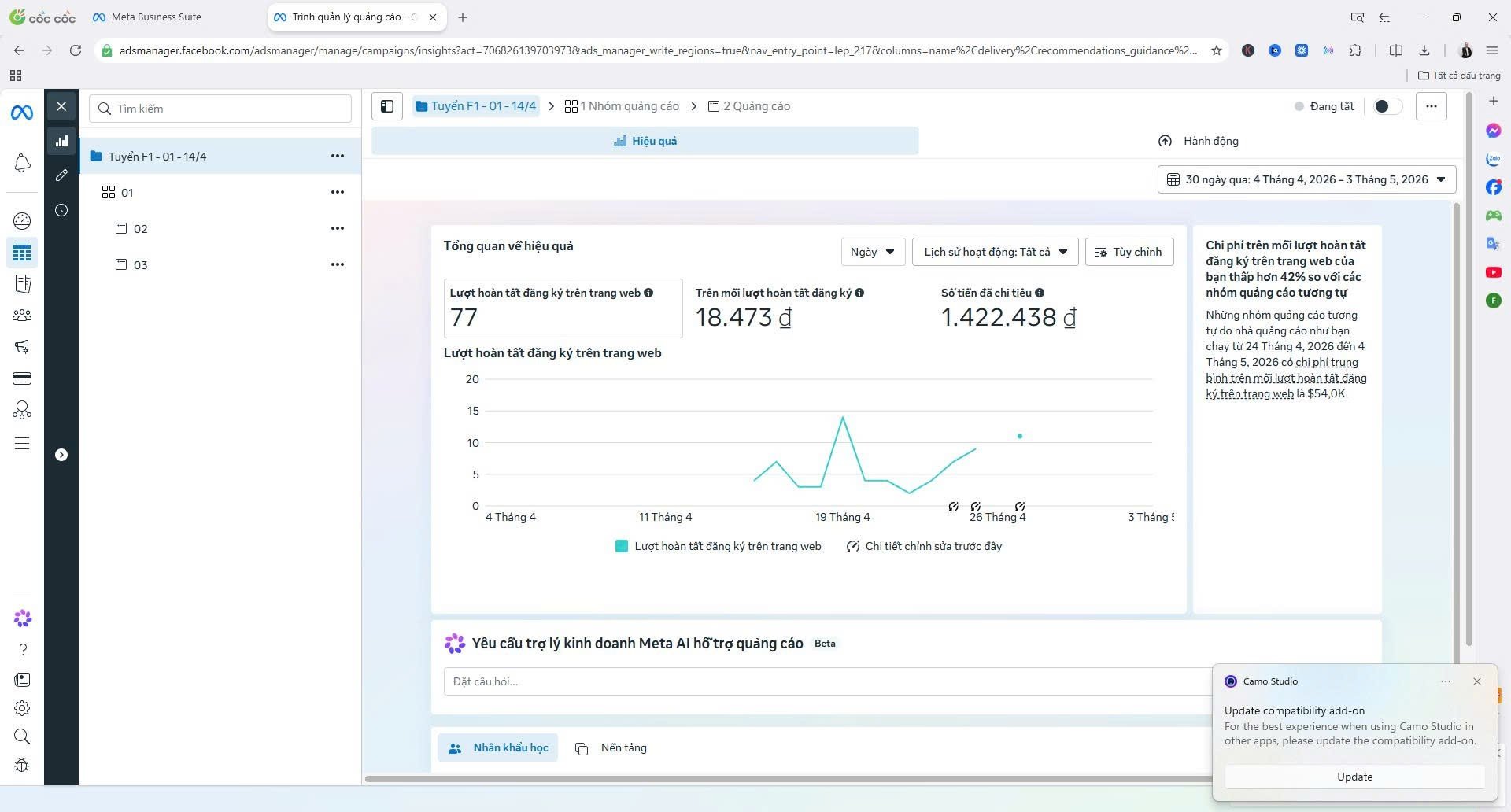The height and width of the screenshot is (812, 1511).
Task: Click the Chi tiết chỉnh sửa trước đây legend
Action: pos(924,546)
